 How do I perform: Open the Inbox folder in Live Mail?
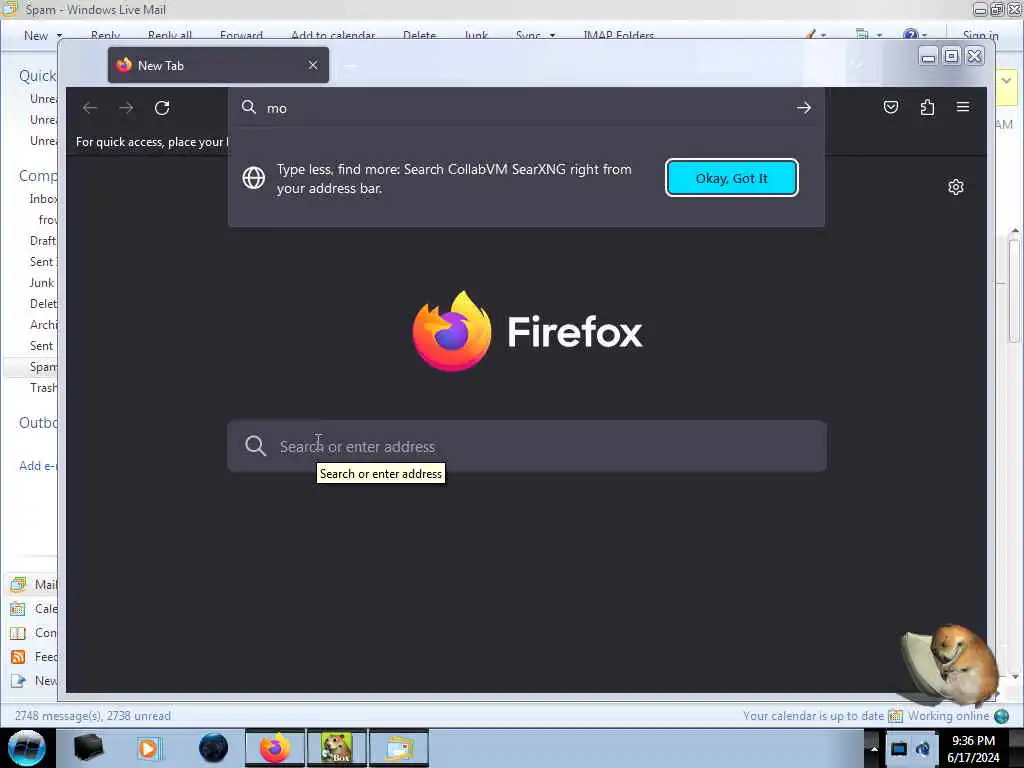43,199
